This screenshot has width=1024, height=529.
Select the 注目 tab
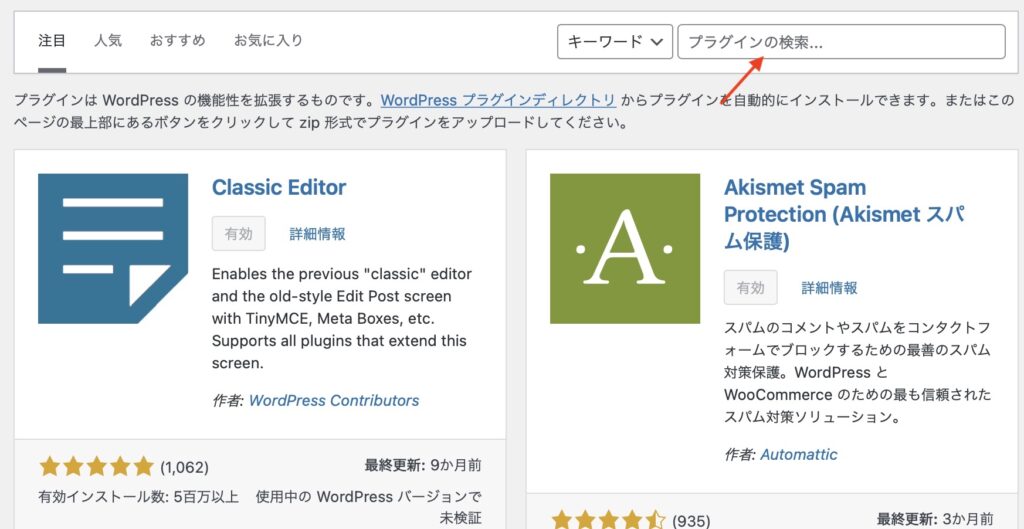pos(52,40)
